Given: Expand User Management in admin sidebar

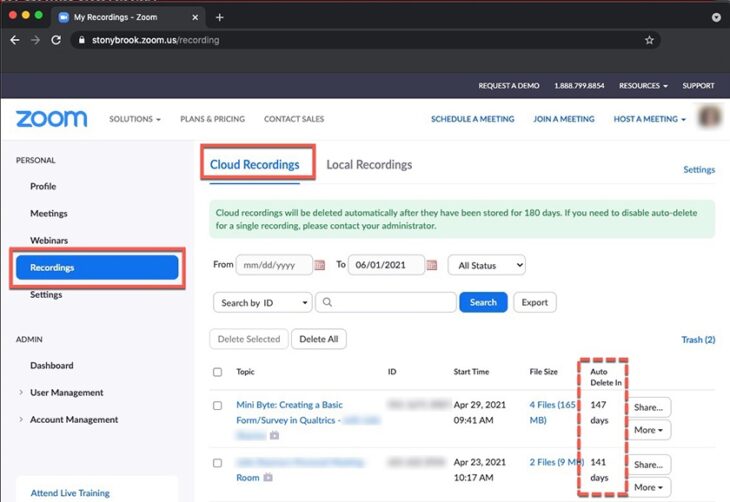Looking at the screenshot, I should [x=66, y=392].
